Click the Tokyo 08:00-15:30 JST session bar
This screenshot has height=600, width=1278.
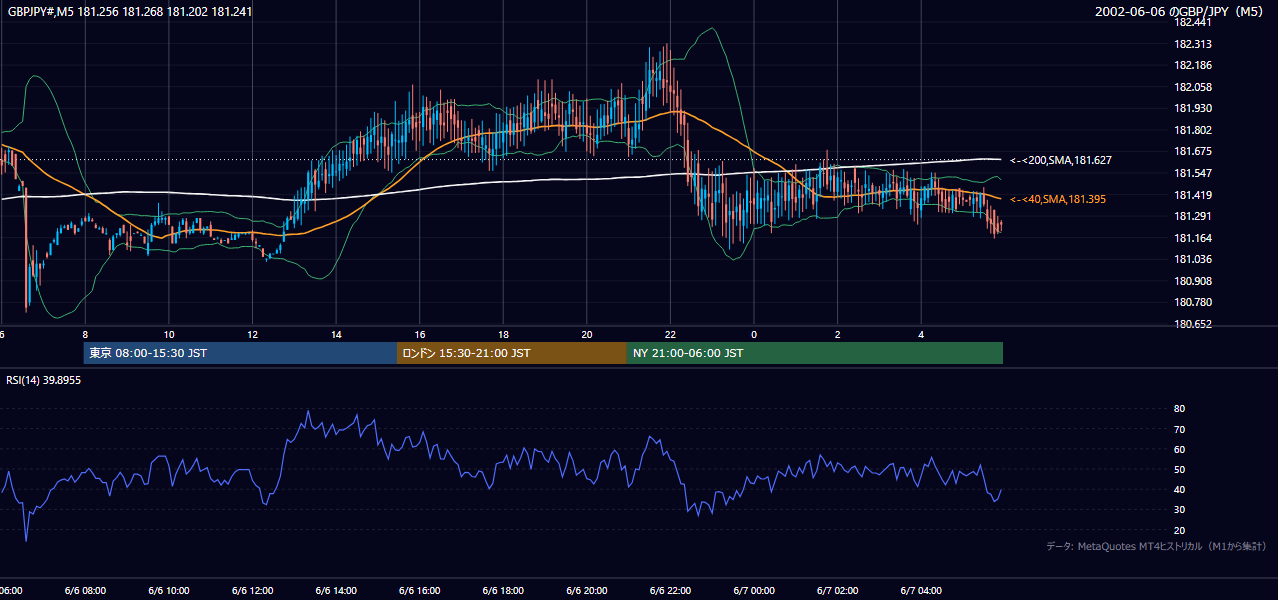241,353
